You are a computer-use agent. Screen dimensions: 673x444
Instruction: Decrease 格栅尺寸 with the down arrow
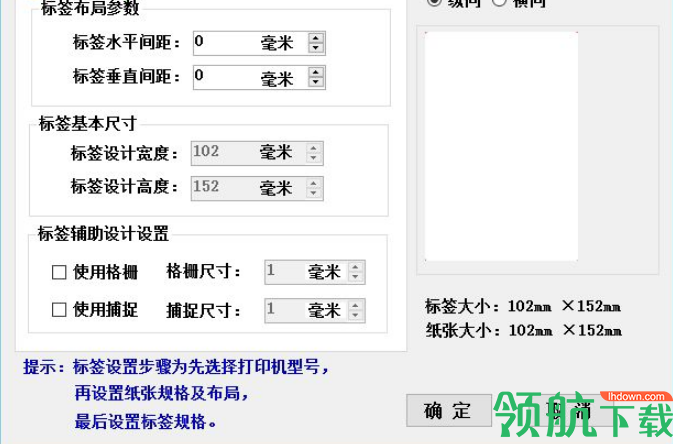tap(356, 277)
